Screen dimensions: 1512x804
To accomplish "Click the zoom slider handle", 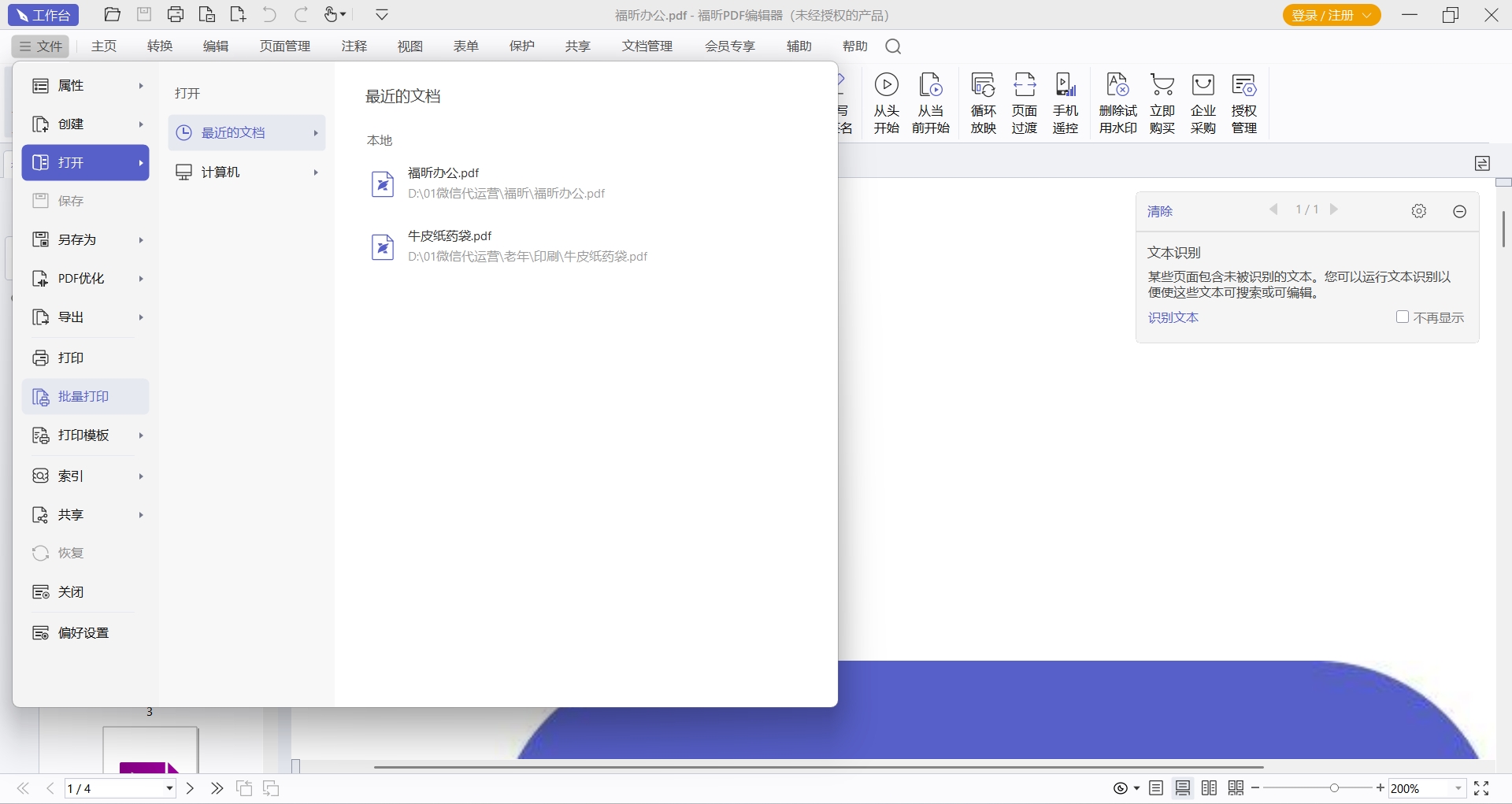I will (1334, 788).
